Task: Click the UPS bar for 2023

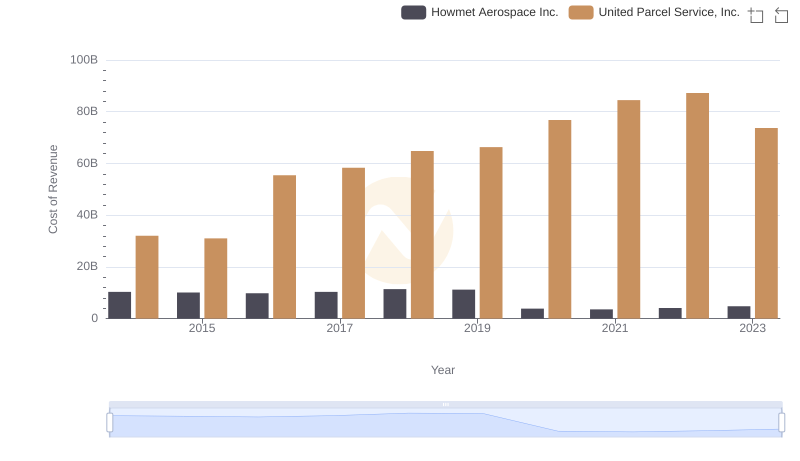Action: tap(766, 223)
